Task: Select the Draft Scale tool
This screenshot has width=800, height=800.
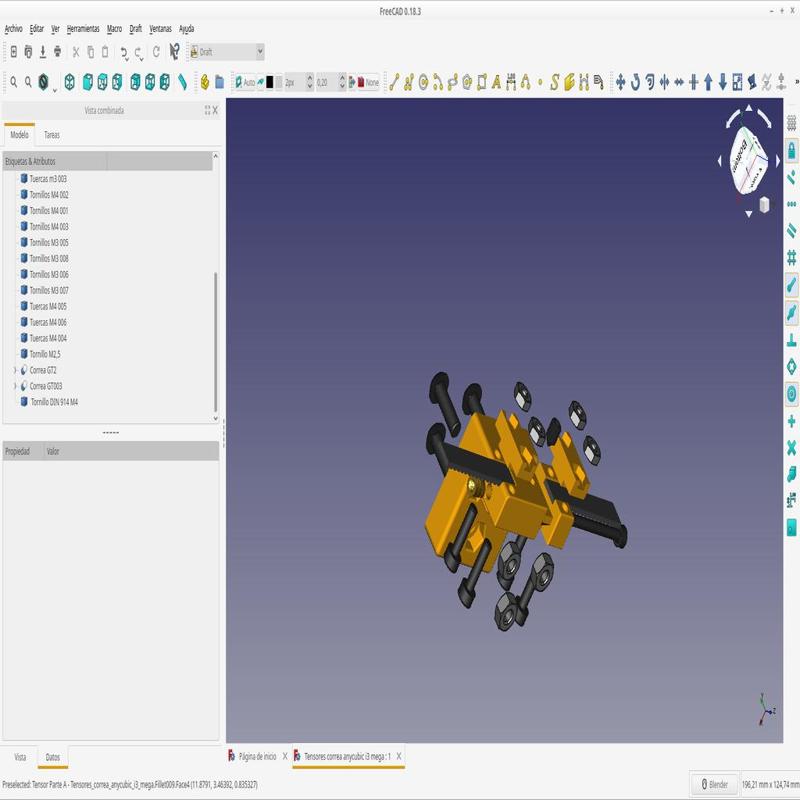Action: point(737,82)
